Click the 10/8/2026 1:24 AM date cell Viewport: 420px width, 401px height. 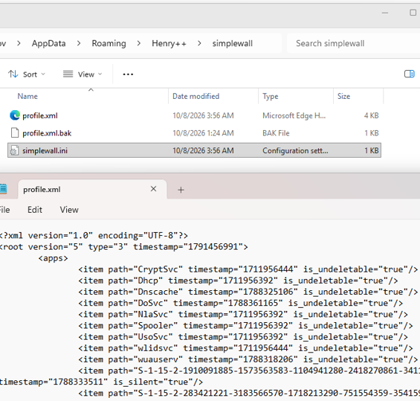(x=203, y=133)
